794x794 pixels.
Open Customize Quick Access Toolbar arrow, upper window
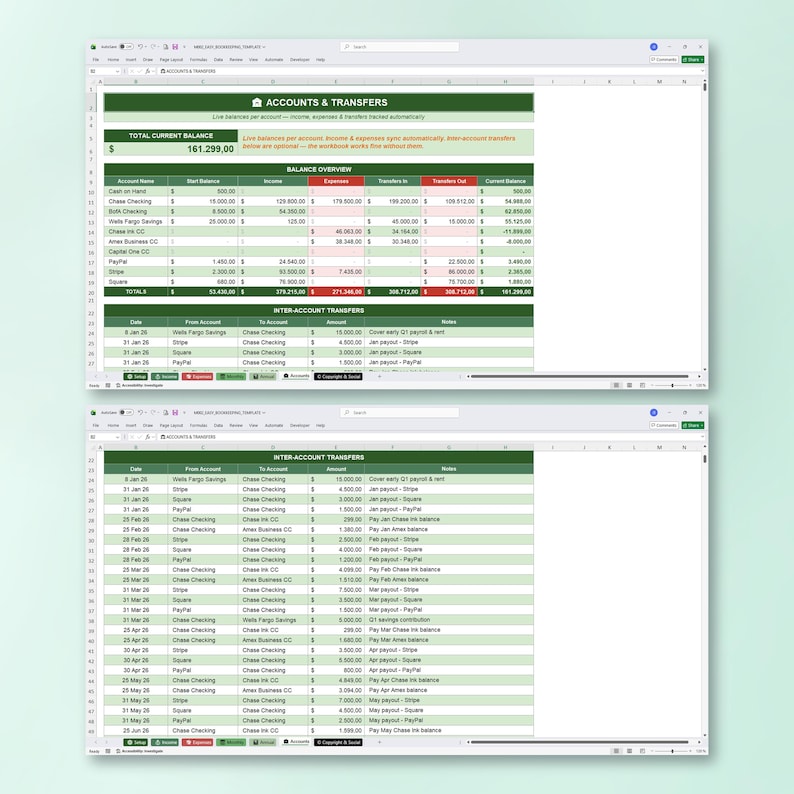pos(184,47)
